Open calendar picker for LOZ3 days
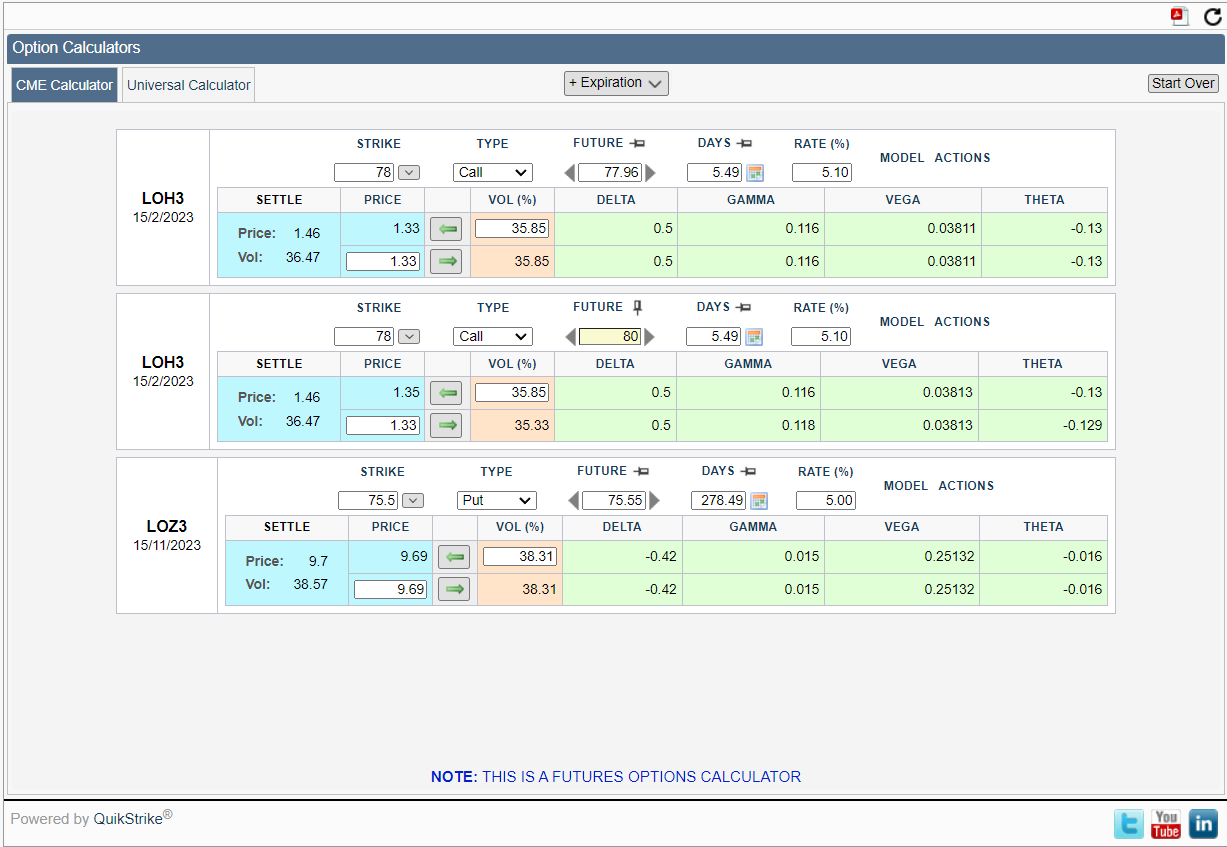Screen dimensions: 1227x847 [758, 500]
